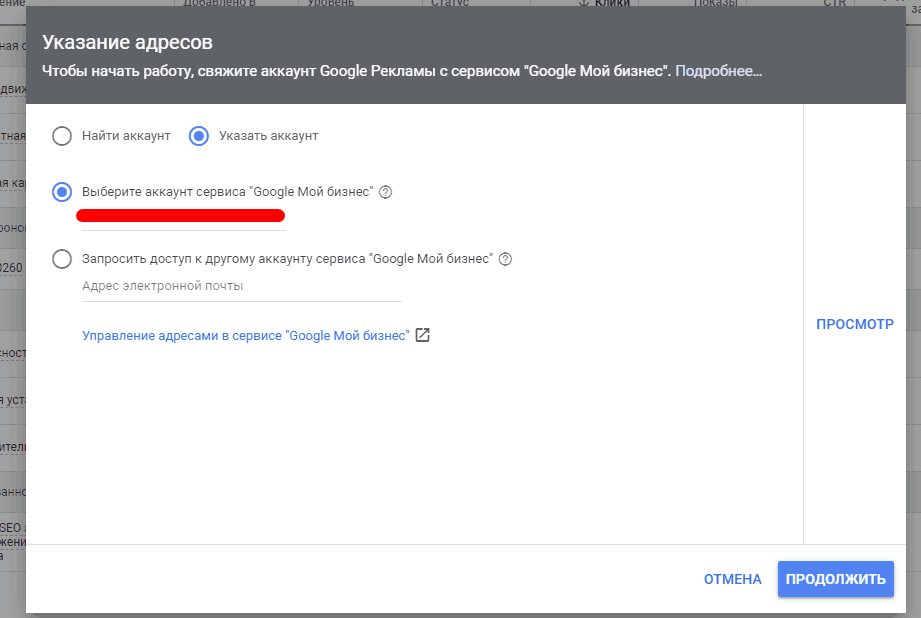Click the 'Добавлено в' column header
This screenshot has height=618, width=921.
pos(222,3)
